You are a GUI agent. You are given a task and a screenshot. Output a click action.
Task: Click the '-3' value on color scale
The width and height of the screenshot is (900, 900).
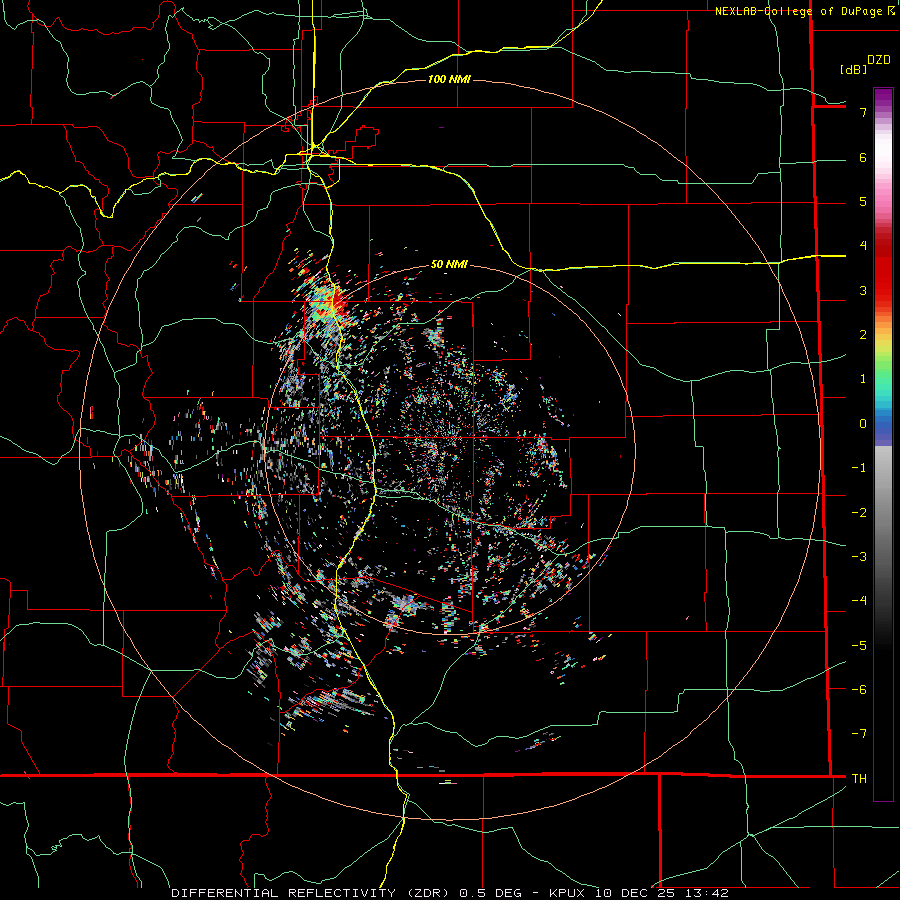[x=859, y=557]
